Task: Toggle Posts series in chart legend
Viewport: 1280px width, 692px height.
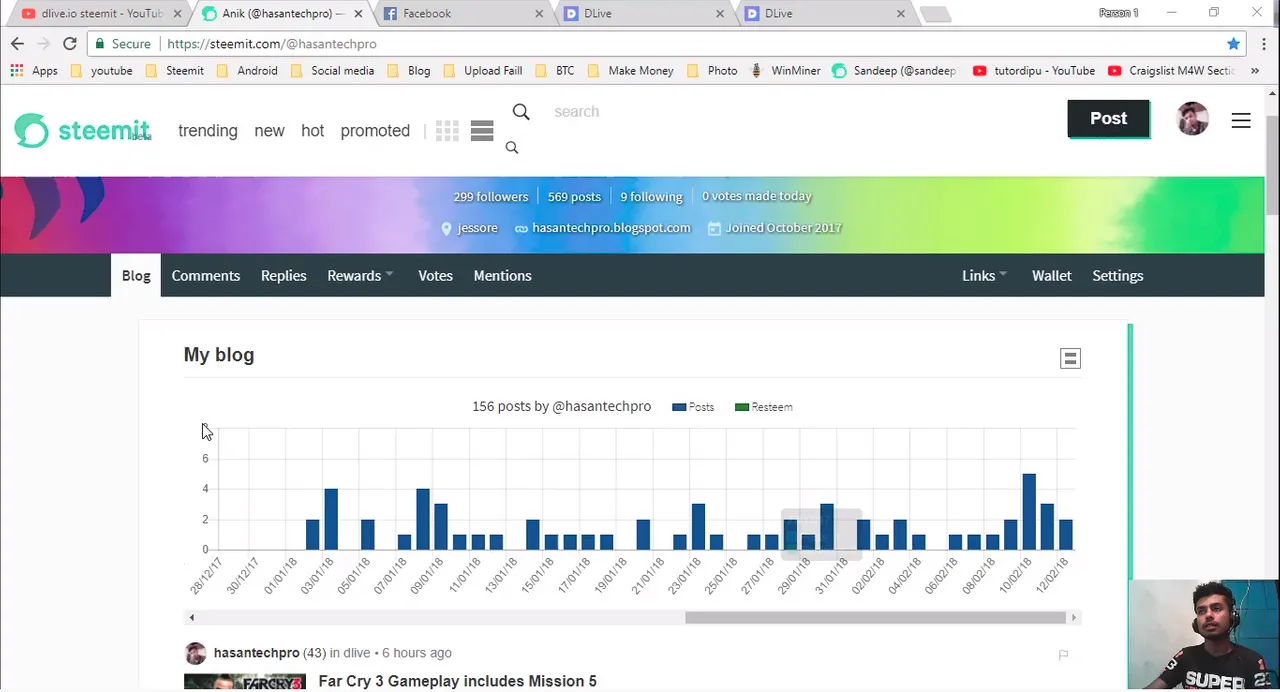Action: coord(693,407)
